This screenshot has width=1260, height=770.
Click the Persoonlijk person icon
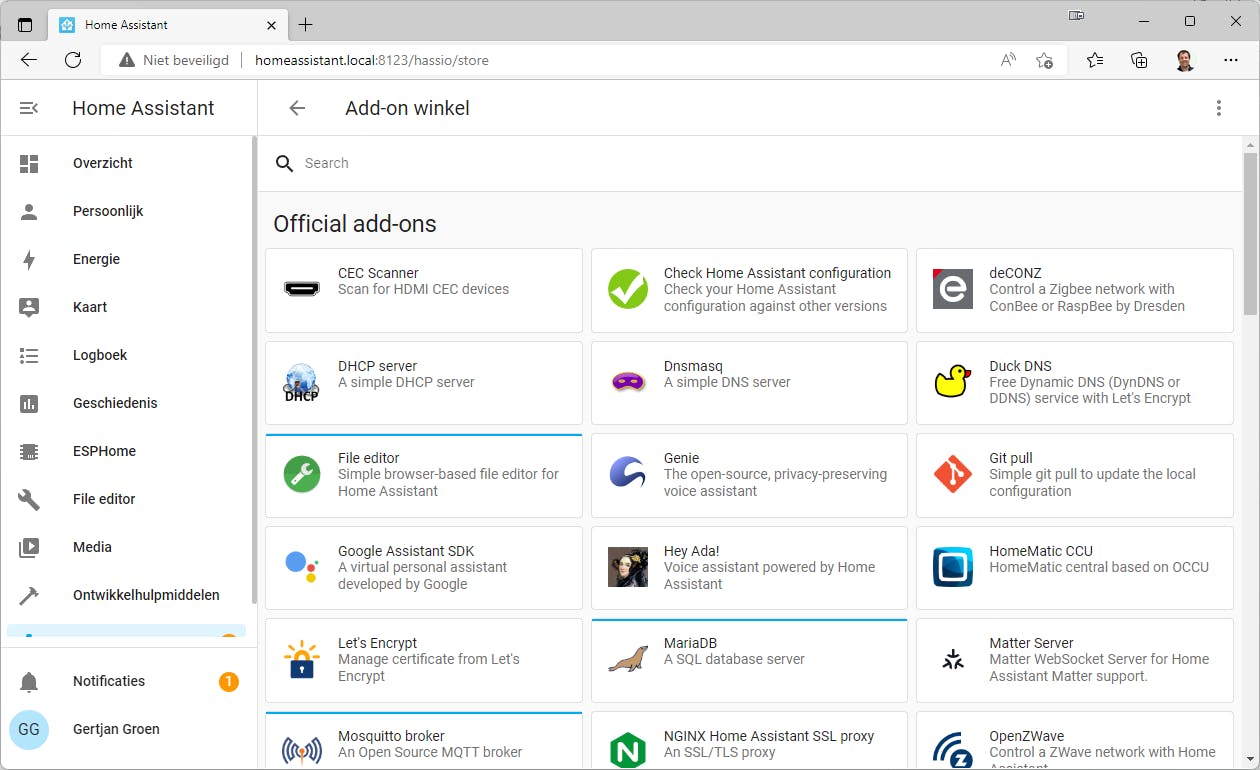[29, 211]
